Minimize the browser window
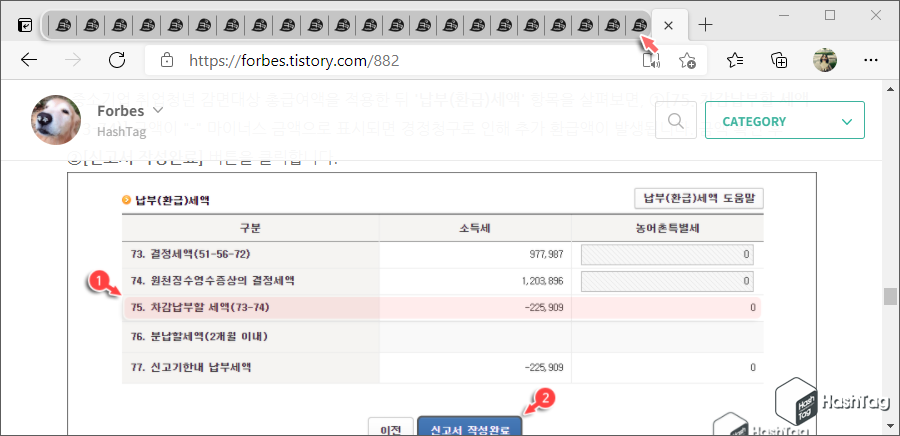This screenshot has width=900, height=436. [784, 15]
